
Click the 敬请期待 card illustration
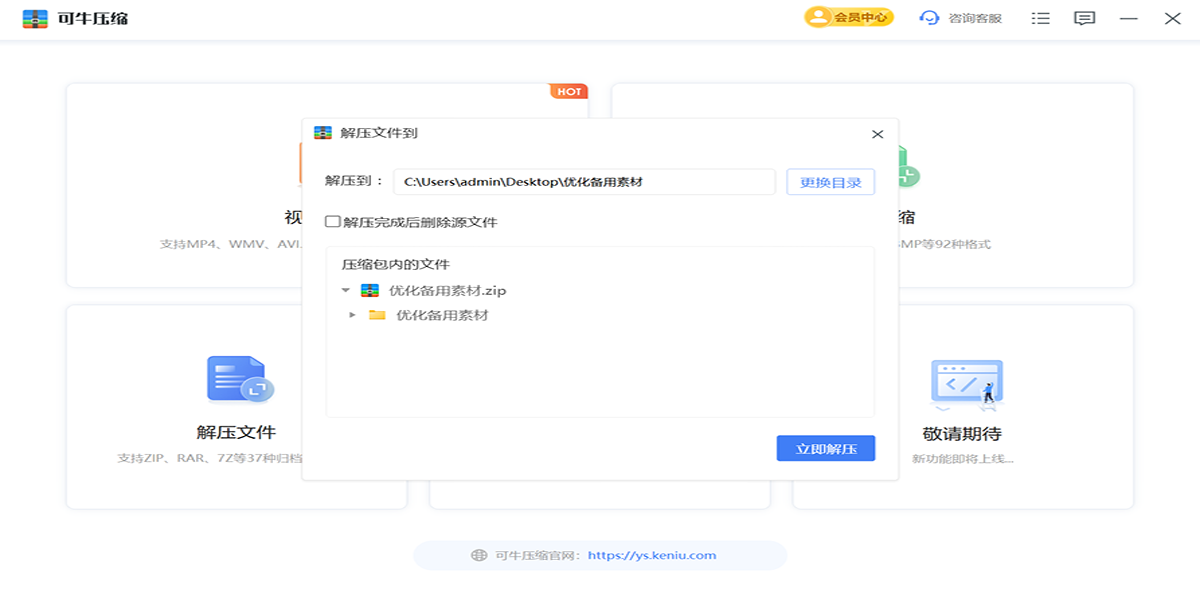point(966,384)
